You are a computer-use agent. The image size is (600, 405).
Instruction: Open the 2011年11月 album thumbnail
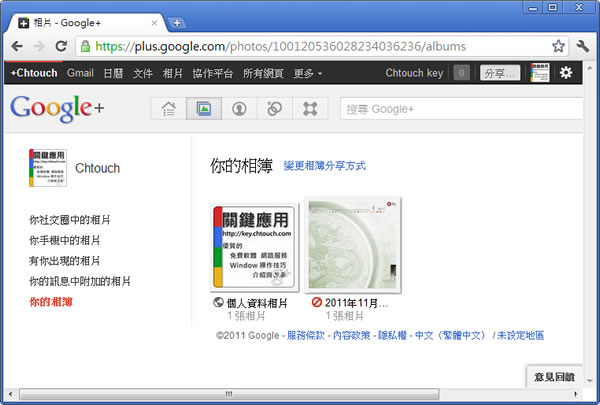tap(353, 245)
